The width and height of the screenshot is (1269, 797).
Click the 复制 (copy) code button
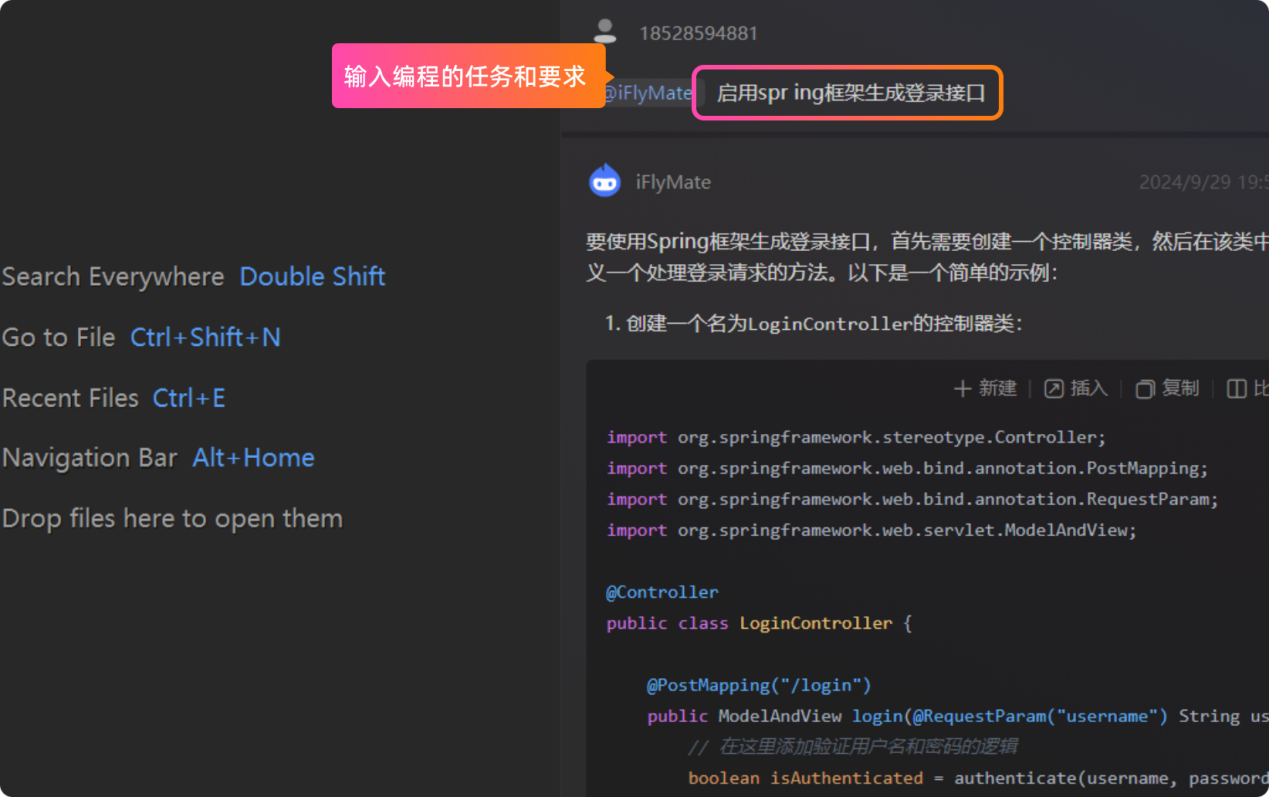point(1167,388)
